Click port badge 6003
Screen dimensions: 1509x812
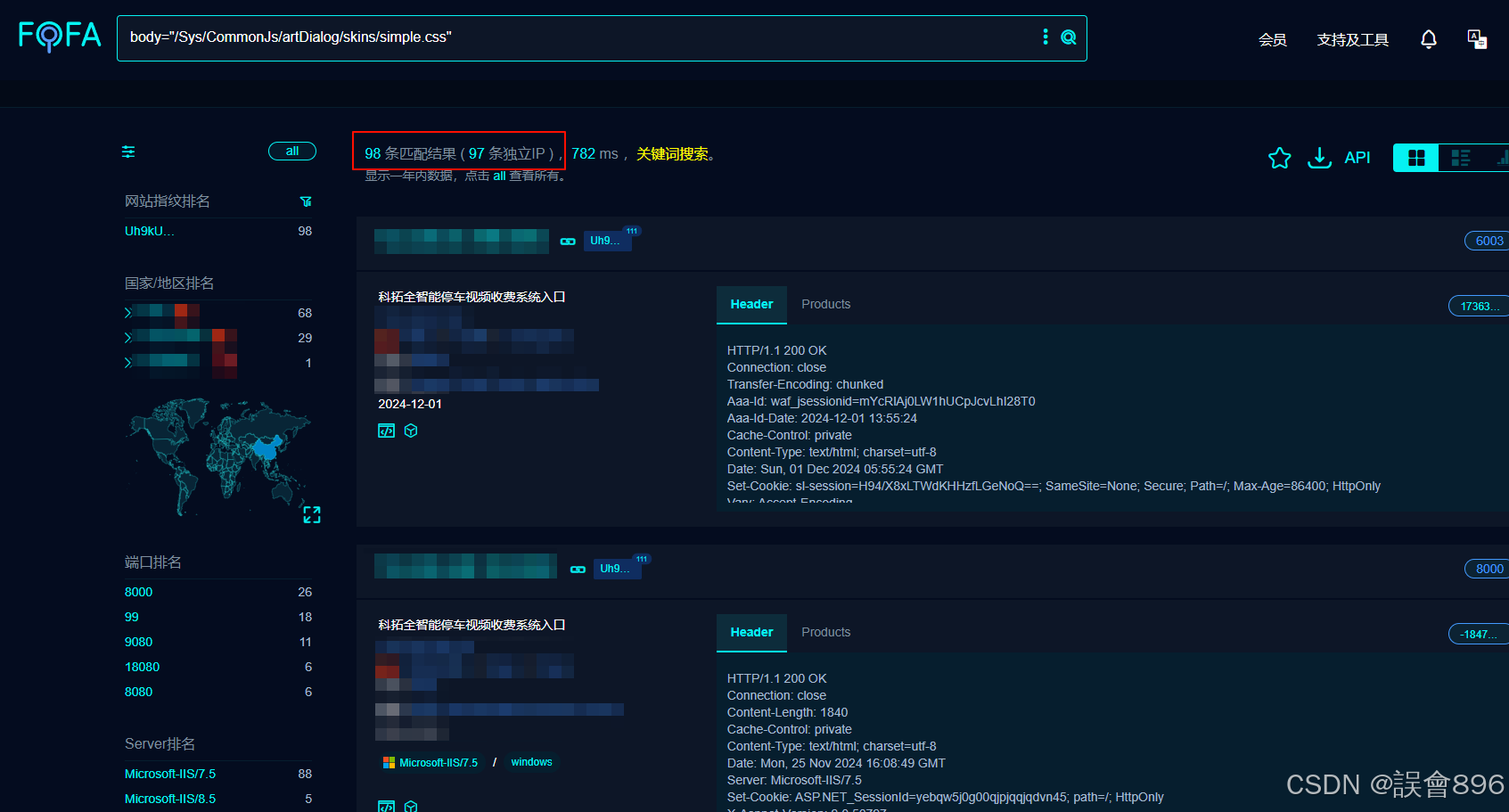click(1488, 241)
